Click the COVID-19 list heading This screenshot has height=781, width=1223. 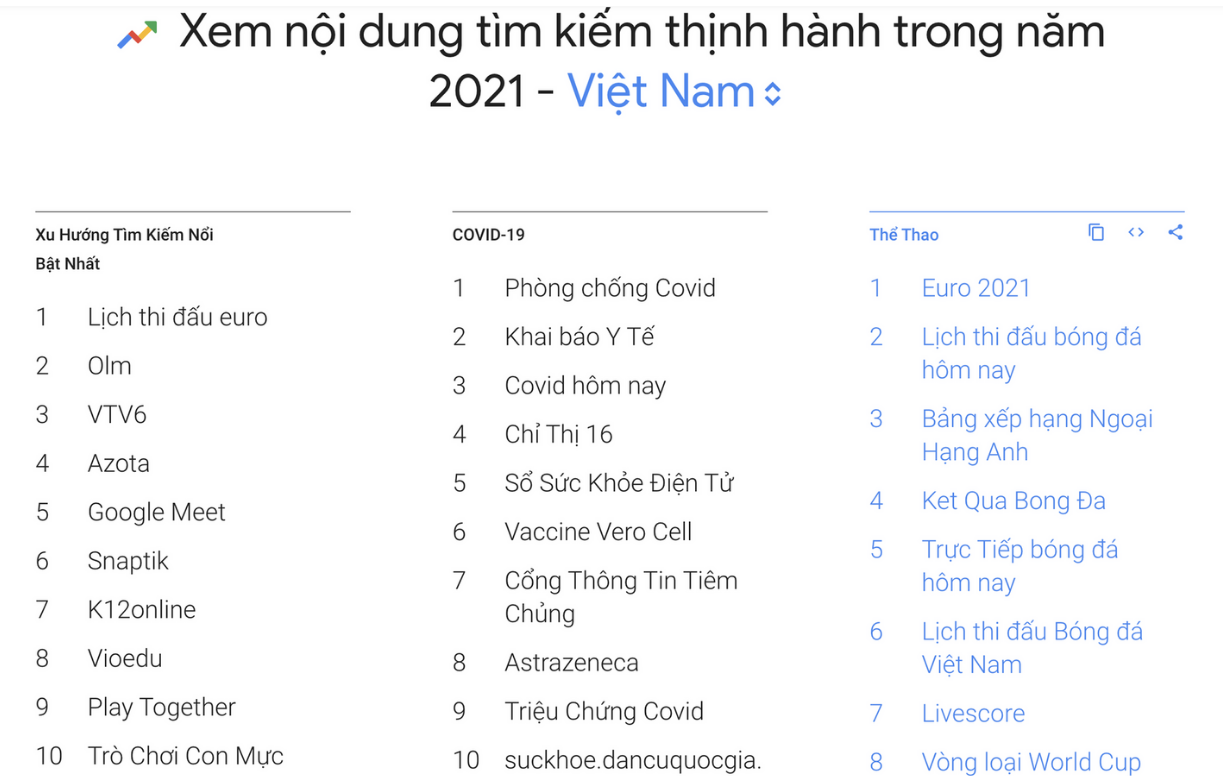coord(488,235)
